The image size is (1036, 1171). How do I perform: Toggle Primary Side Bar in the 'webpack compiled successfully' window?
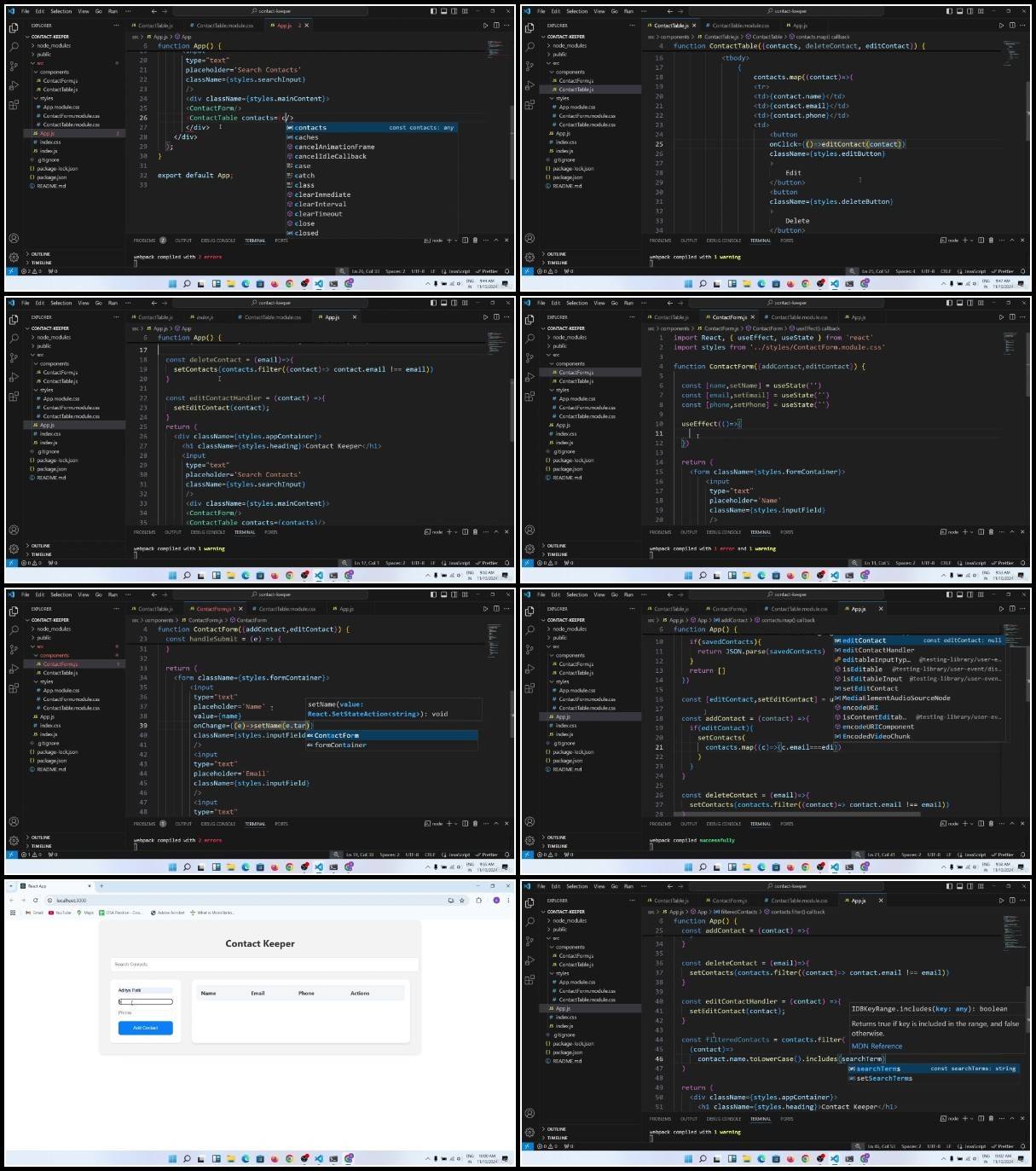pos(949,594)
